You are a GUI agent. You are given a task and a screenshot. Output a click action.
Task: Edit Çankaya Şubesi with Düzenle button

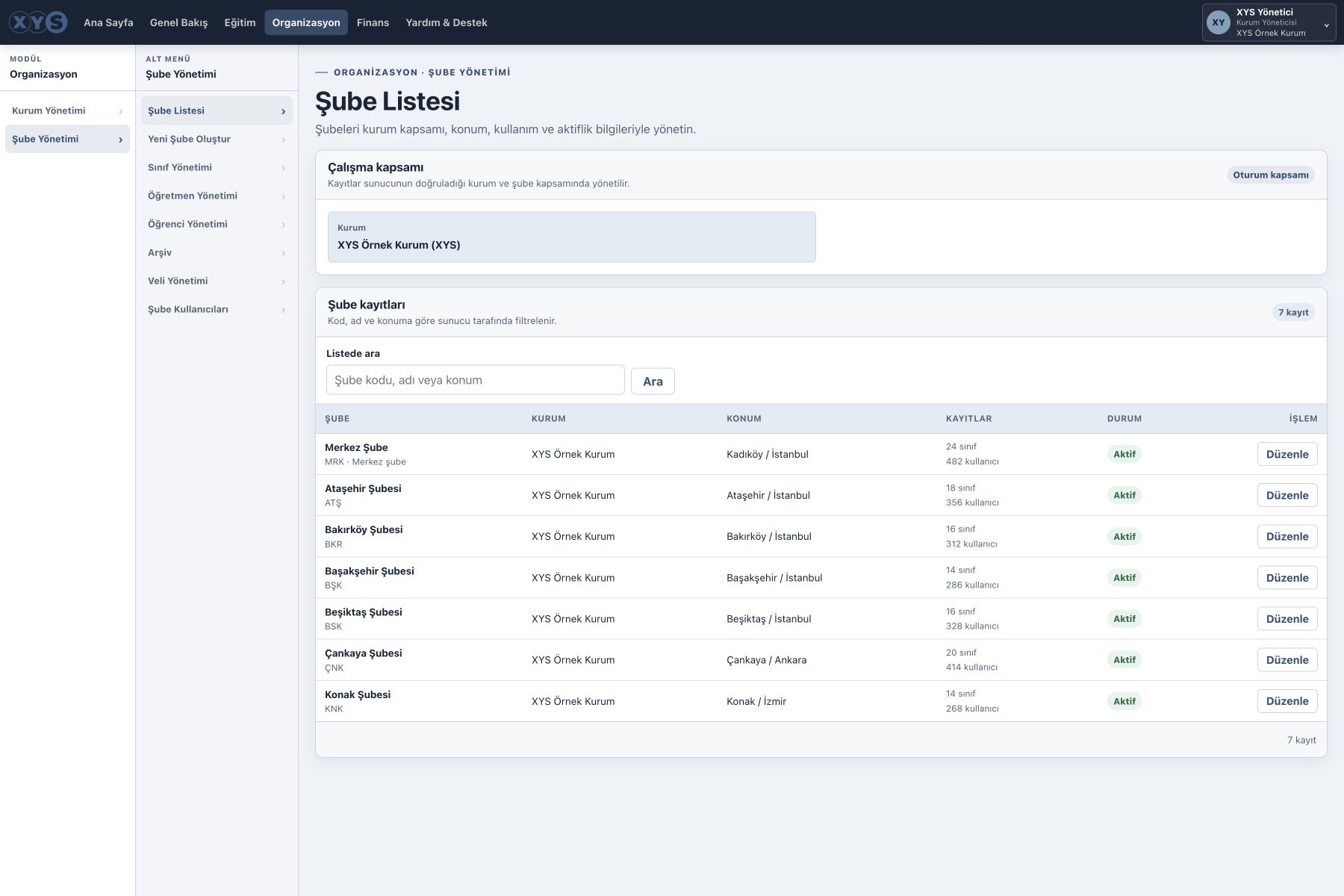[x=1287, y=659]
